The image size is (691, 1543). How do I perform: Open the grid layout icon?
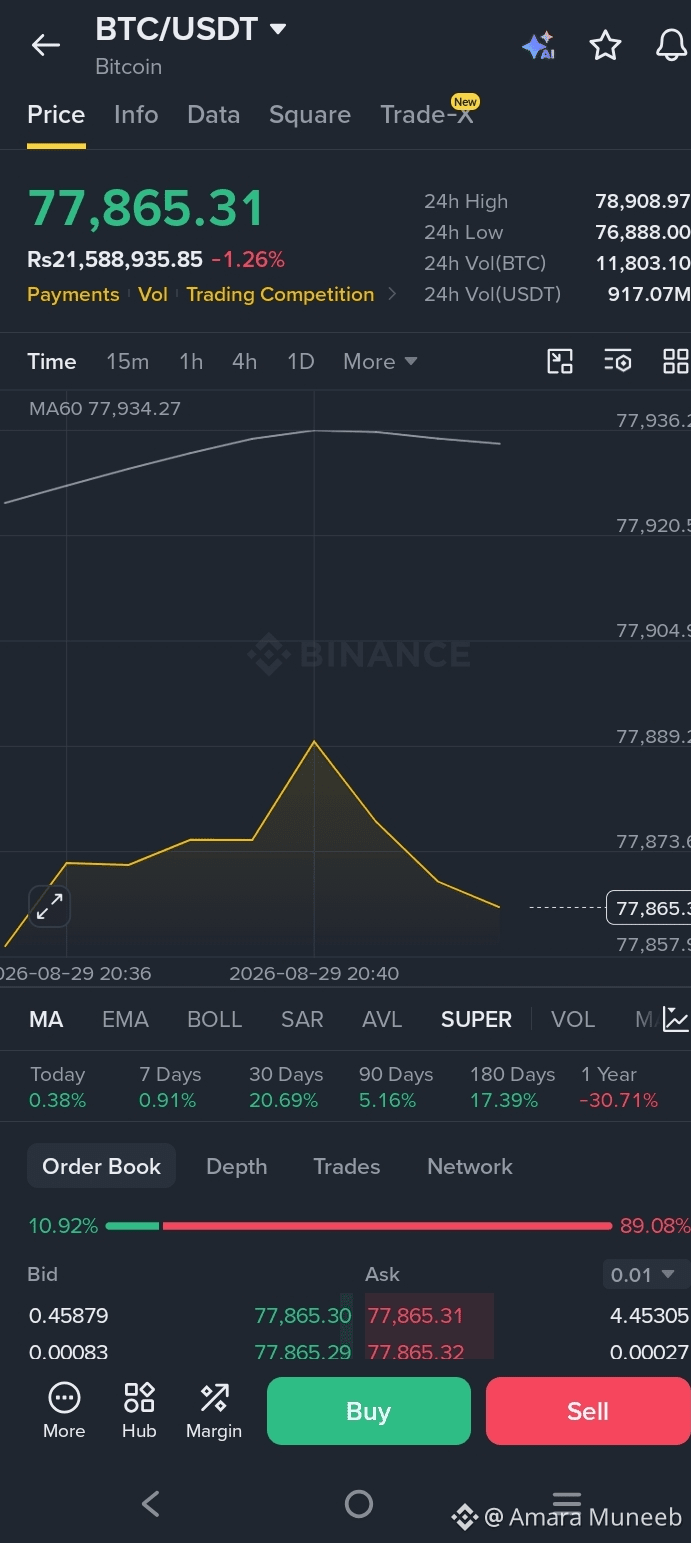click(x=676, y=361)
